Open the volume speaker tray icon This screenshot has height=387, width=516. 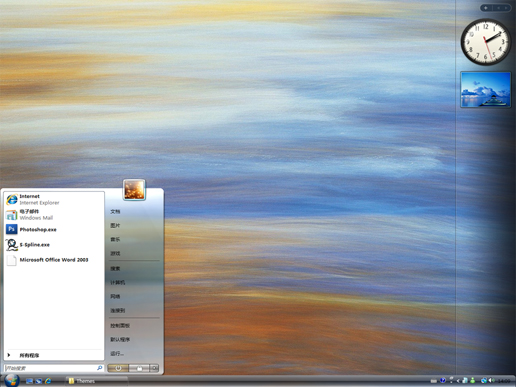pyautogui.click(x=491, y=380)
